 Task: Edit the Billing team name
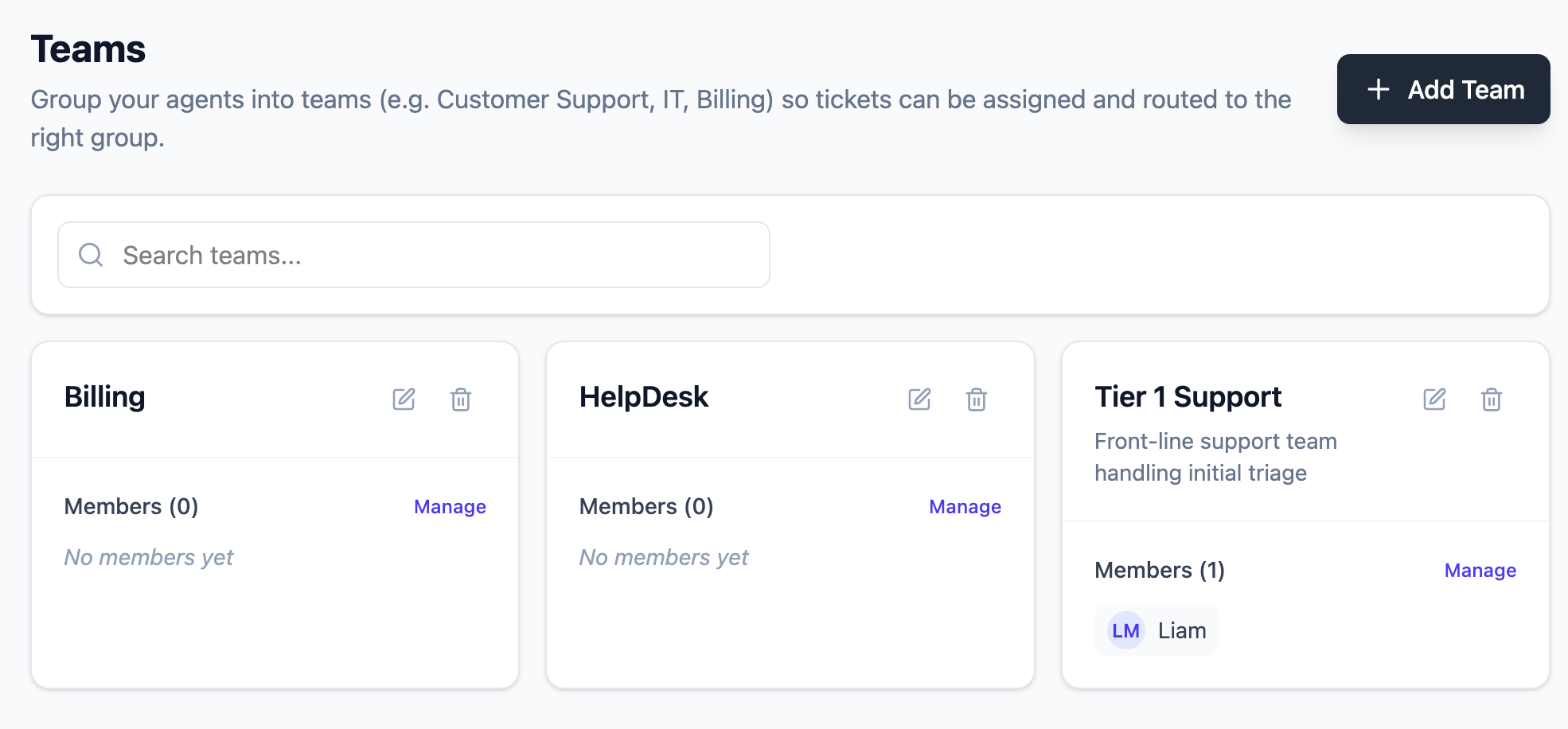(x=404, y=400)
